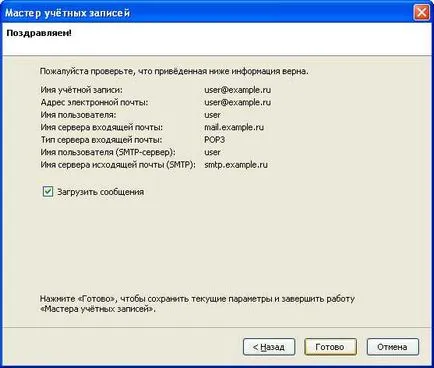This screenshot has width=434, height=368.
Task: Click the Готово button to finish
Action: coord(330,347)
